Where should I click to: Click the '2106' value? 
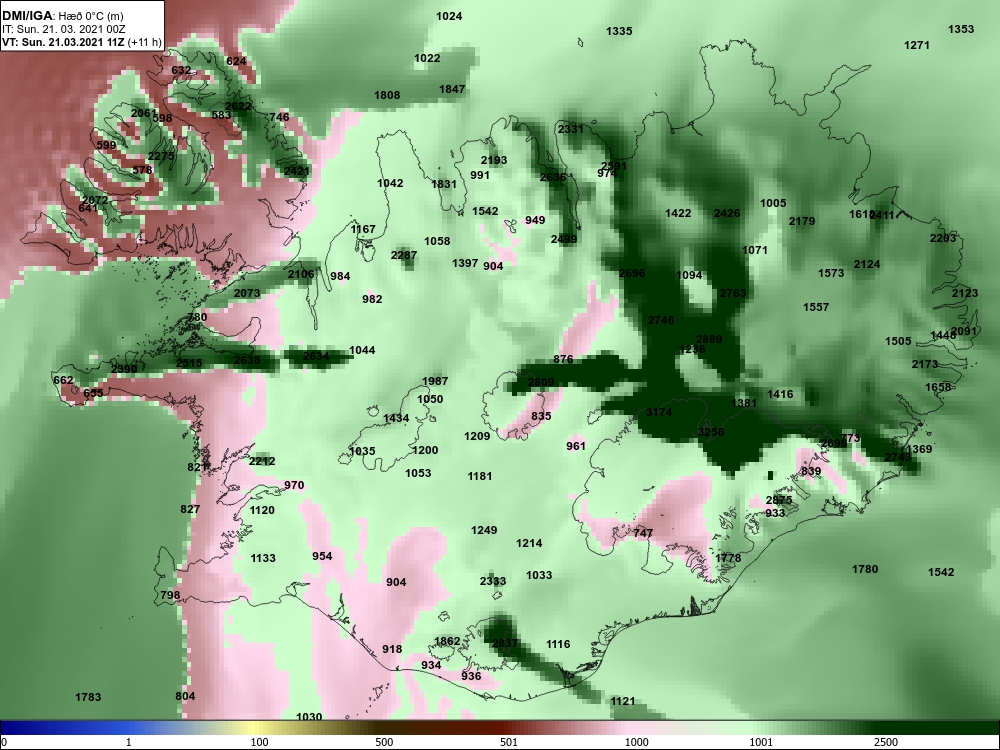pos(300,274)
